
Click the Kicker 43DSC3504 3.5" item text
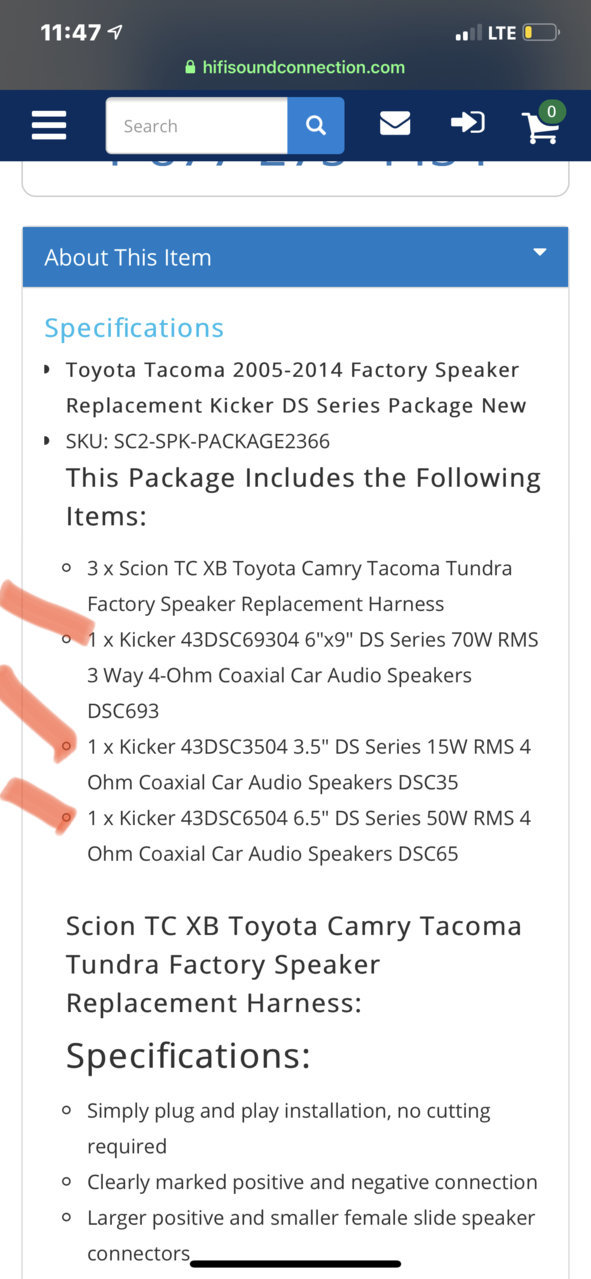[x=309, y=764]
